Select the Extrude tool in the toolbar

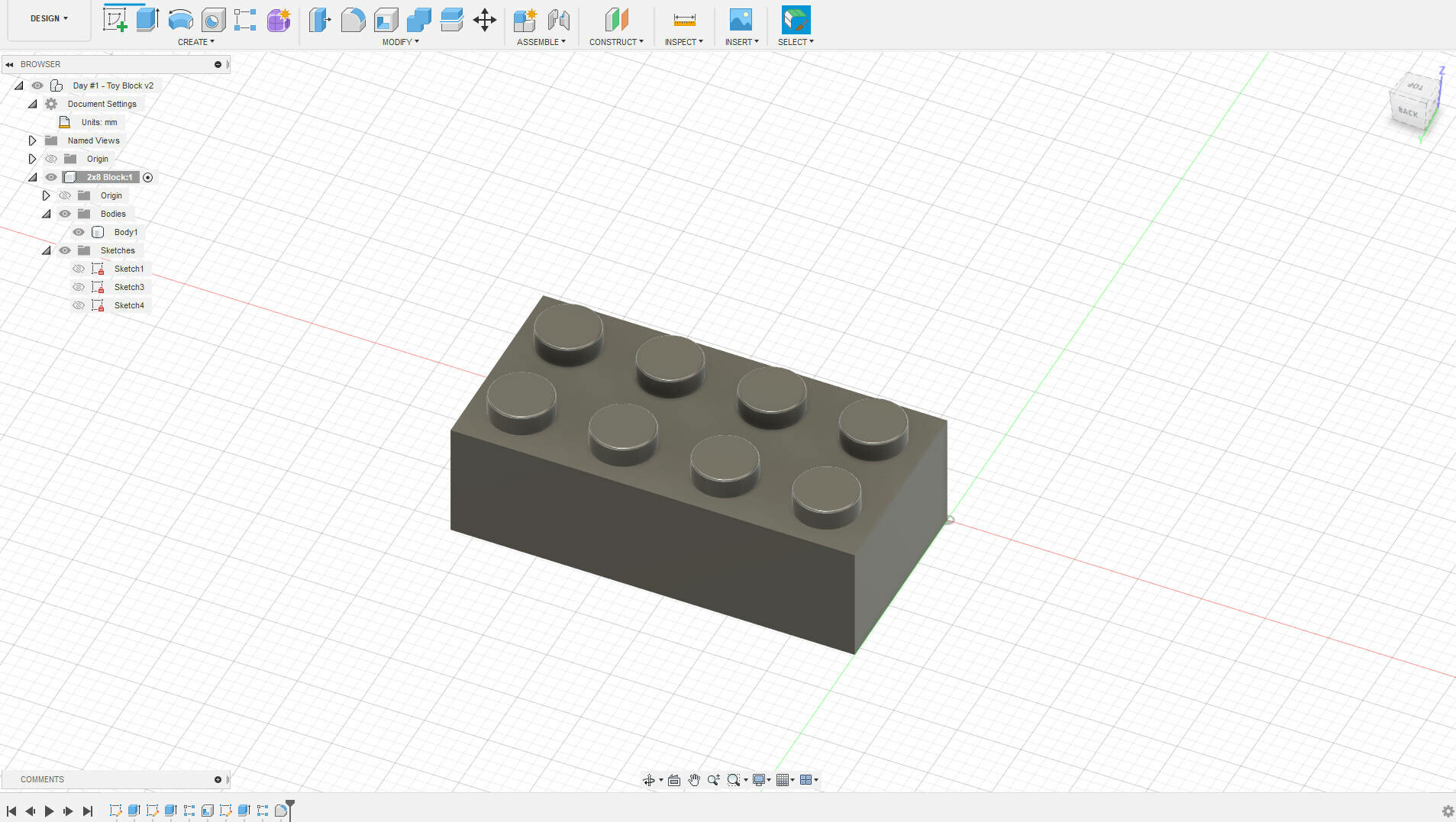(x=147, y=20)
